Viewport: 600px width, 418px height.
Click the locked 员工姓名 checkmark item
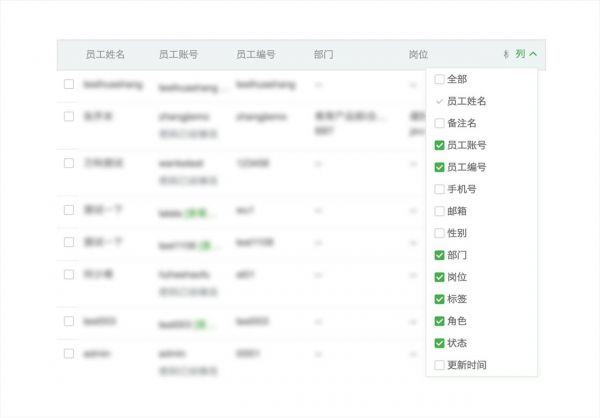tap(465, 101)
